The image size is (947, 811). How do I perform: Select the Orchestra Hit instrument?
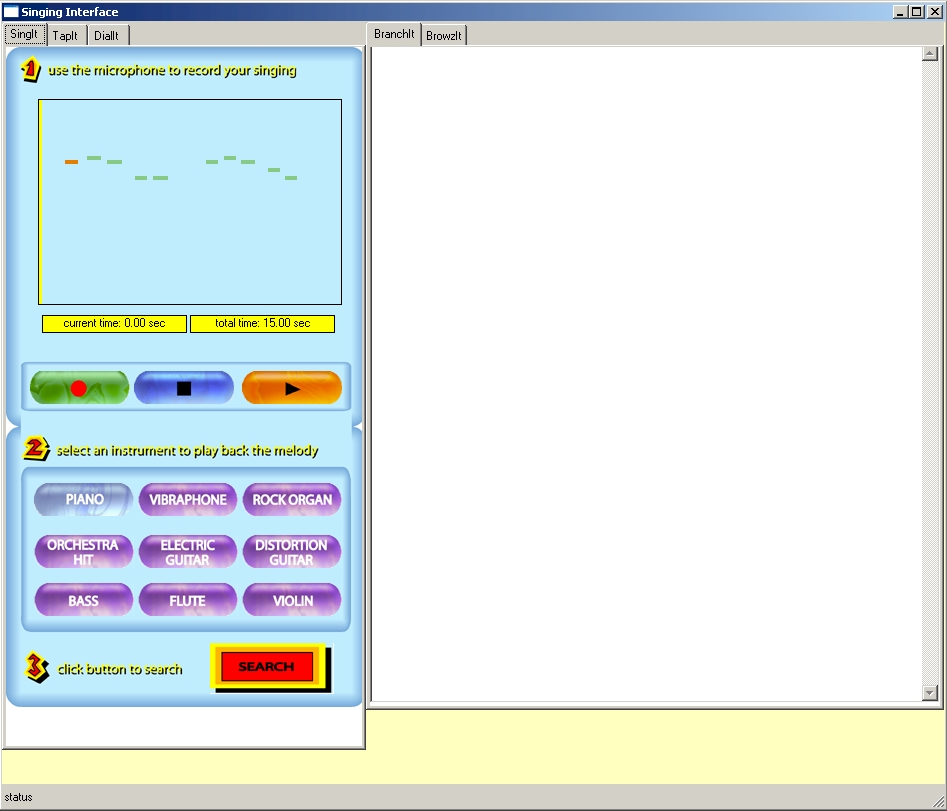click(84, 552)
